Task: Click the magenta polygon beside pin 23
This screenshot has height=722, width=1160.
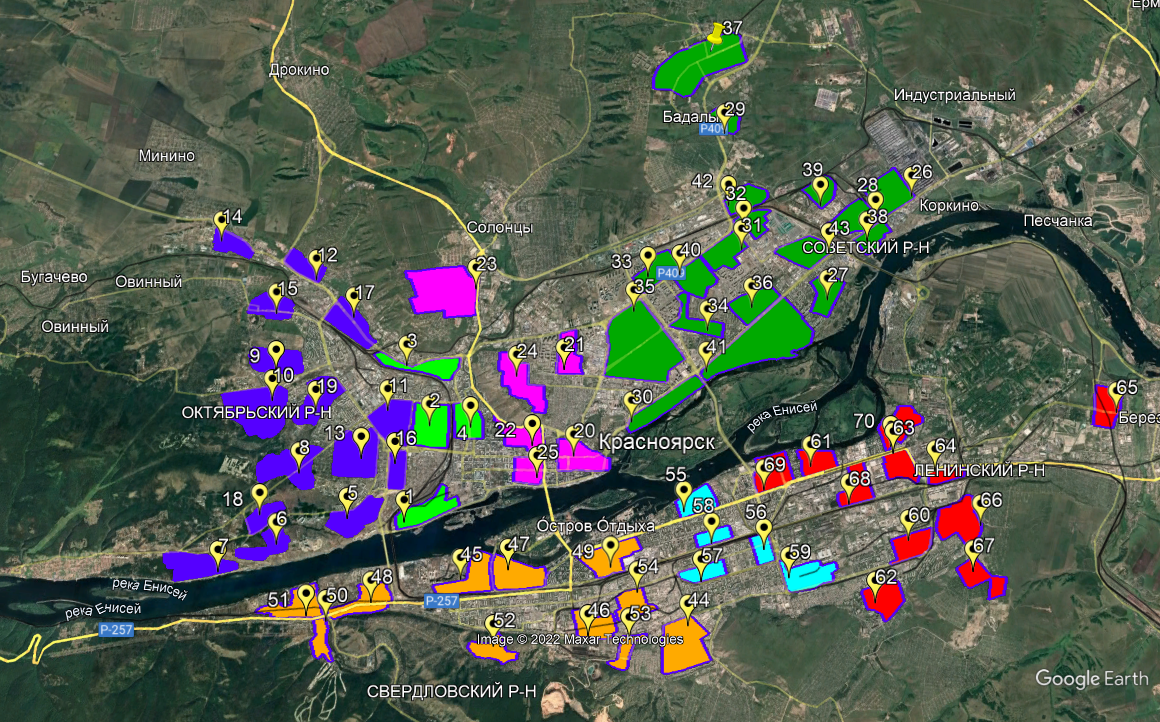Action: click(x=440, y=292)
